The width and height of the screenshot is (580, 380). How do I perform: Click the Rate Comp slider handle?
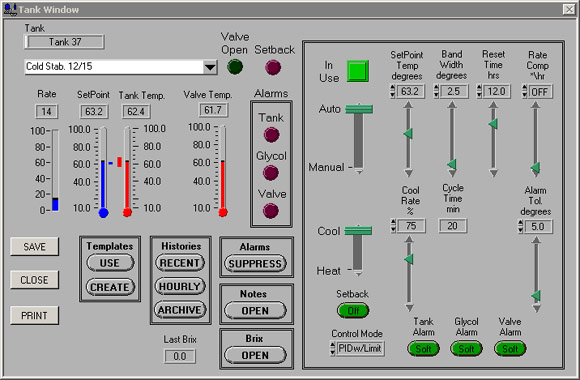point(535,168)
